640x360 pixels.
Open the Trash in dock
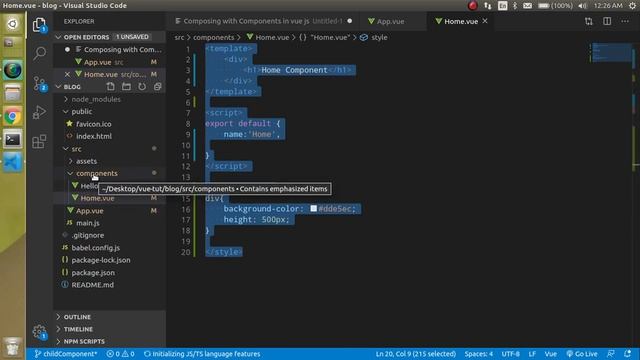tap(12, 347)
